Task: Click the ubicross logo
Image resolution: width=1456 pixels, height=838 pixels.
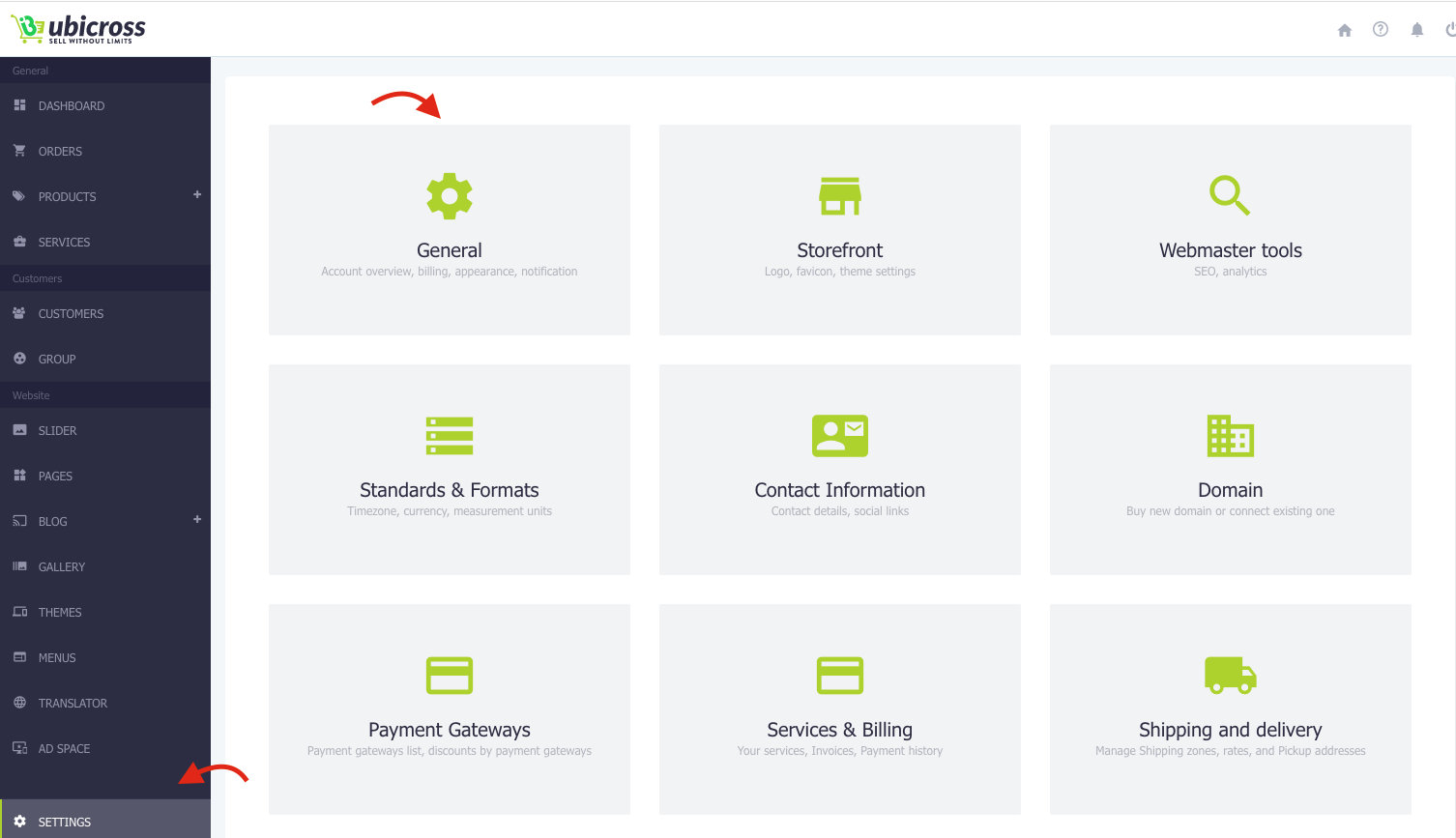Action: 78,28
